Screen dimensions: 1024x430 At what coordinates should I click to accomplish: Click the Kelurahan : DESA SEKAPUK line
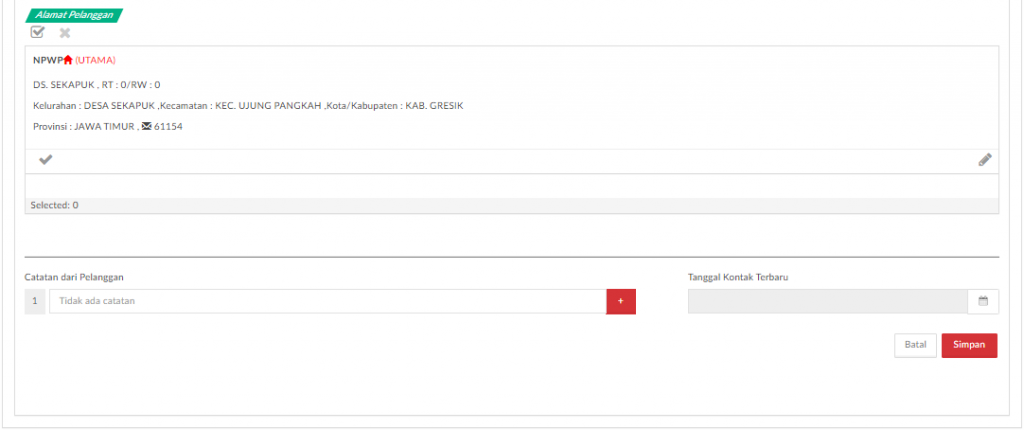coord(248,106)
